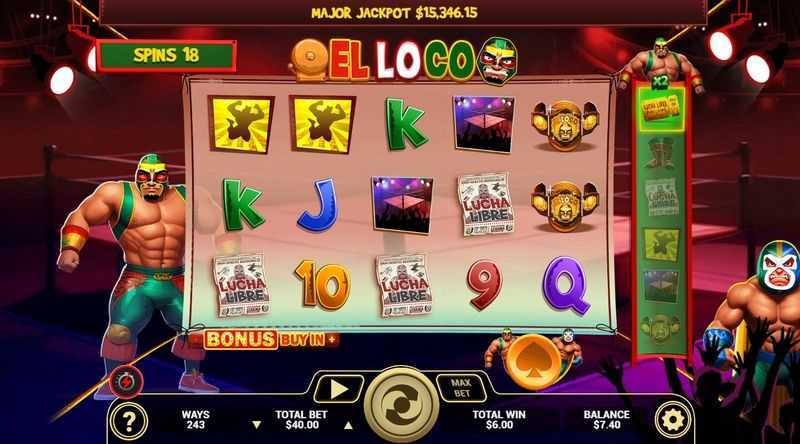Click the orange 10 reel symbol
Screen dimensions: 800x444
coord(322,284)
